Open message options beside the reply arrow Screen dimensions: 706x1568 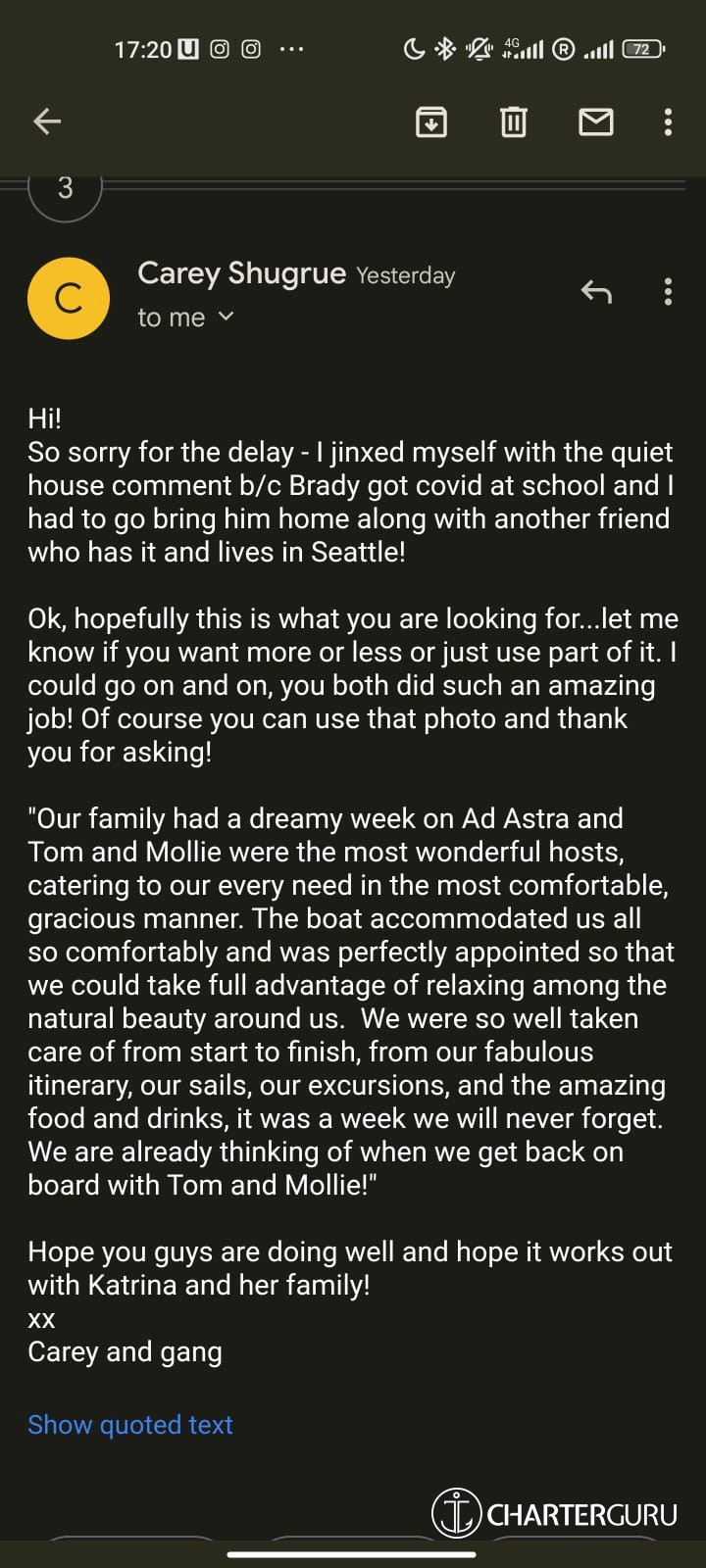tap(668, 292)
